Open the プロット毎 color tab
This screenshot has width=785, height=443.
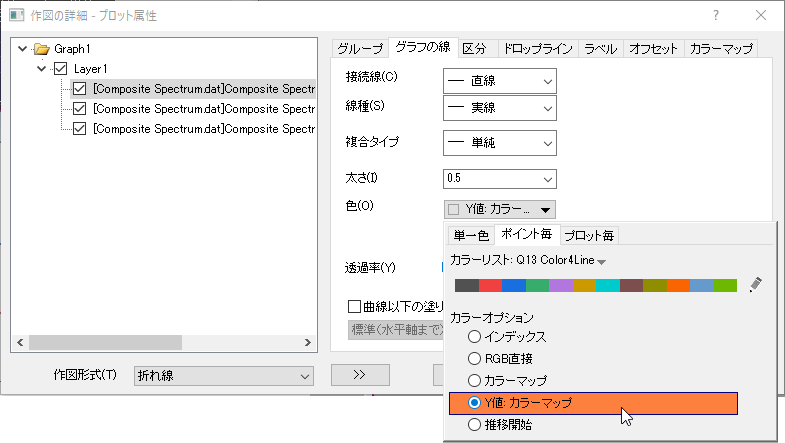point(589,235)
